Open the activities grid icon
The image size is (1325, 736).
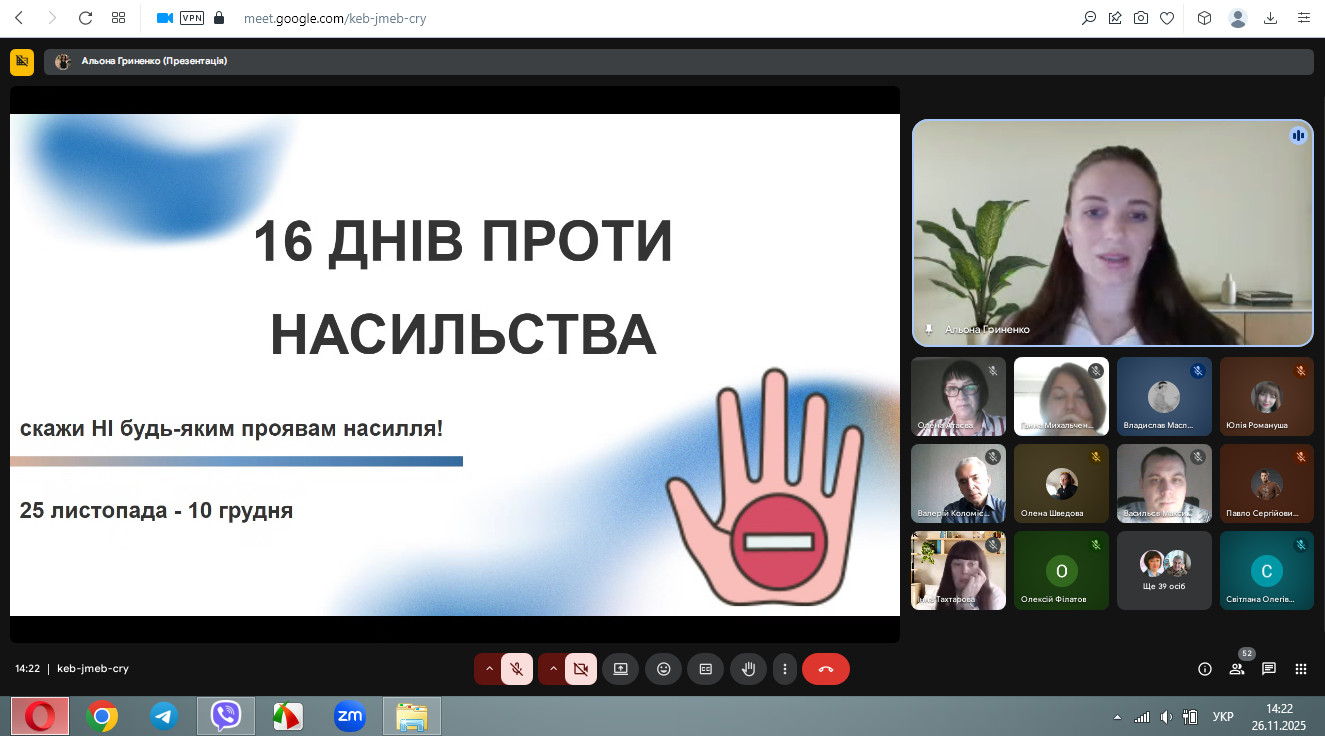click(x=1301, y=669)
